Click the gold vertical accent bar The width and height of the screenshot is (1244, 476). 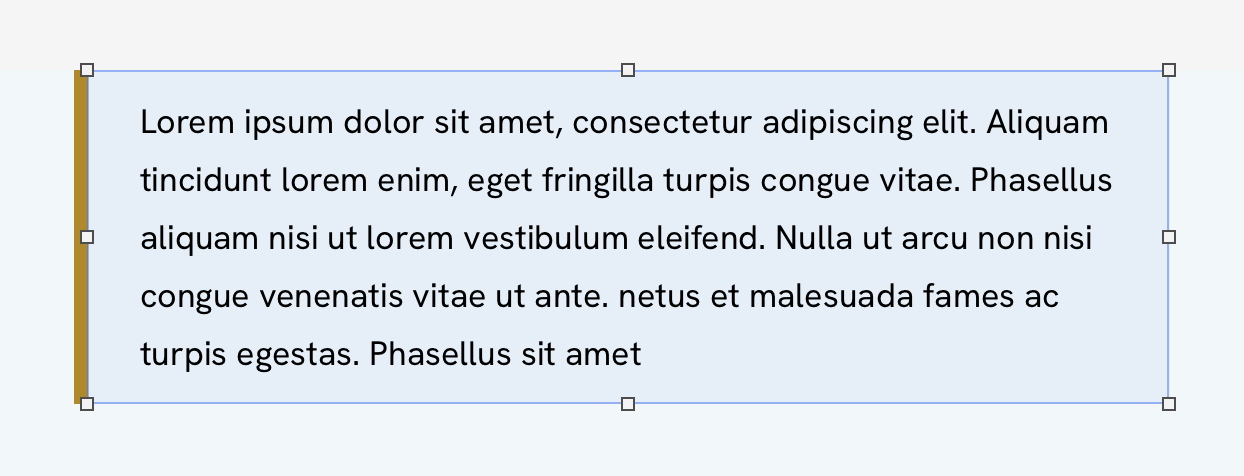point(81,237)
